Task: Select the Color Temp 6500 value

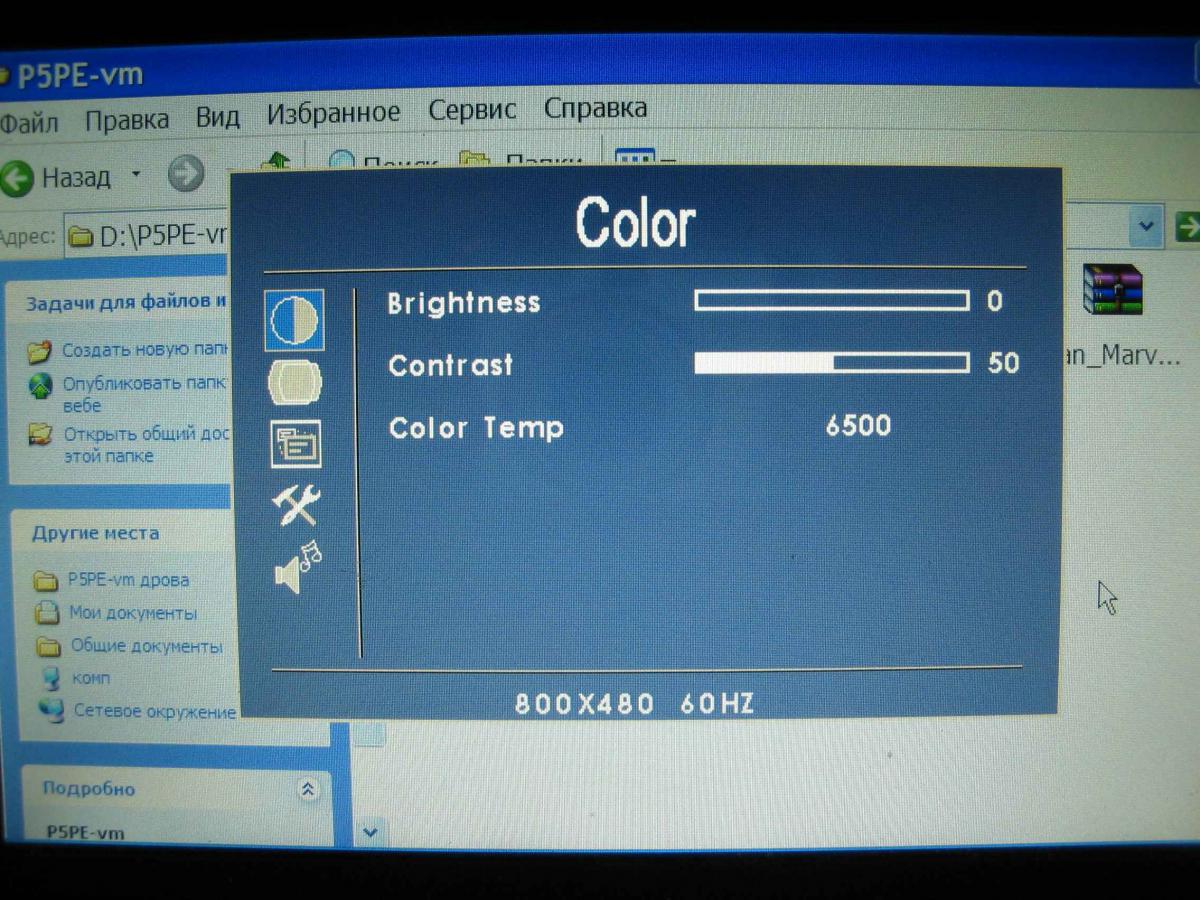Action: coord(858,426)
